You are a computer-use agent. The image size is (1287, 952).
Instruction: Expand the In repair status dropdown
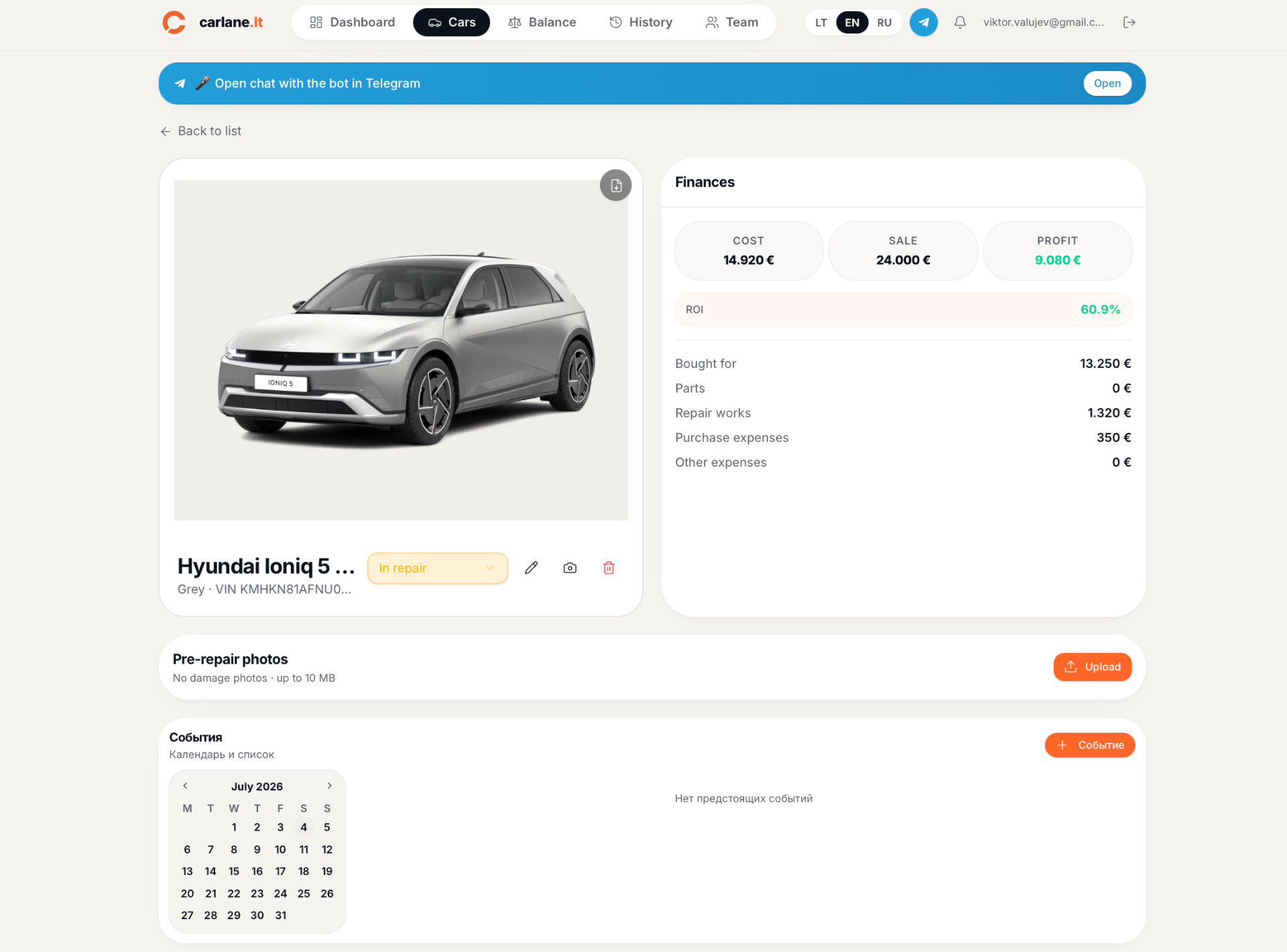coord(438,568)
